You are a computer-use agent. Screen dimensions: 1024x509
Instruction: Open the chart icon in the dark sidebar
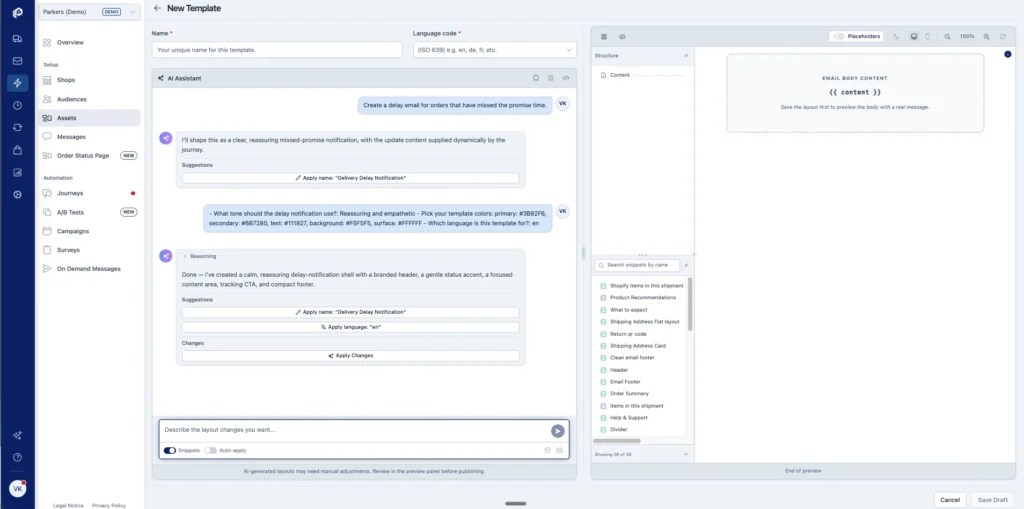[x=18, y=172]
